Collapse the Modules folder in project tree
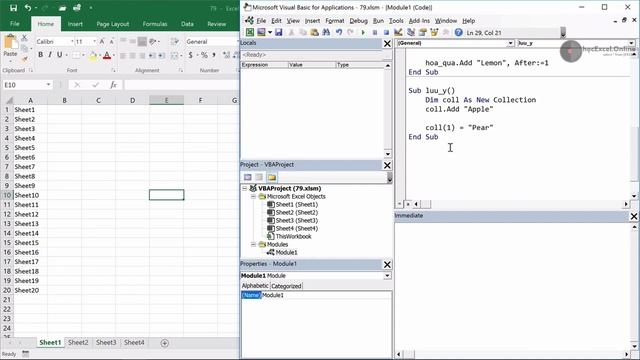The width and height of the screenshot is (640, 360). [253, 244]
